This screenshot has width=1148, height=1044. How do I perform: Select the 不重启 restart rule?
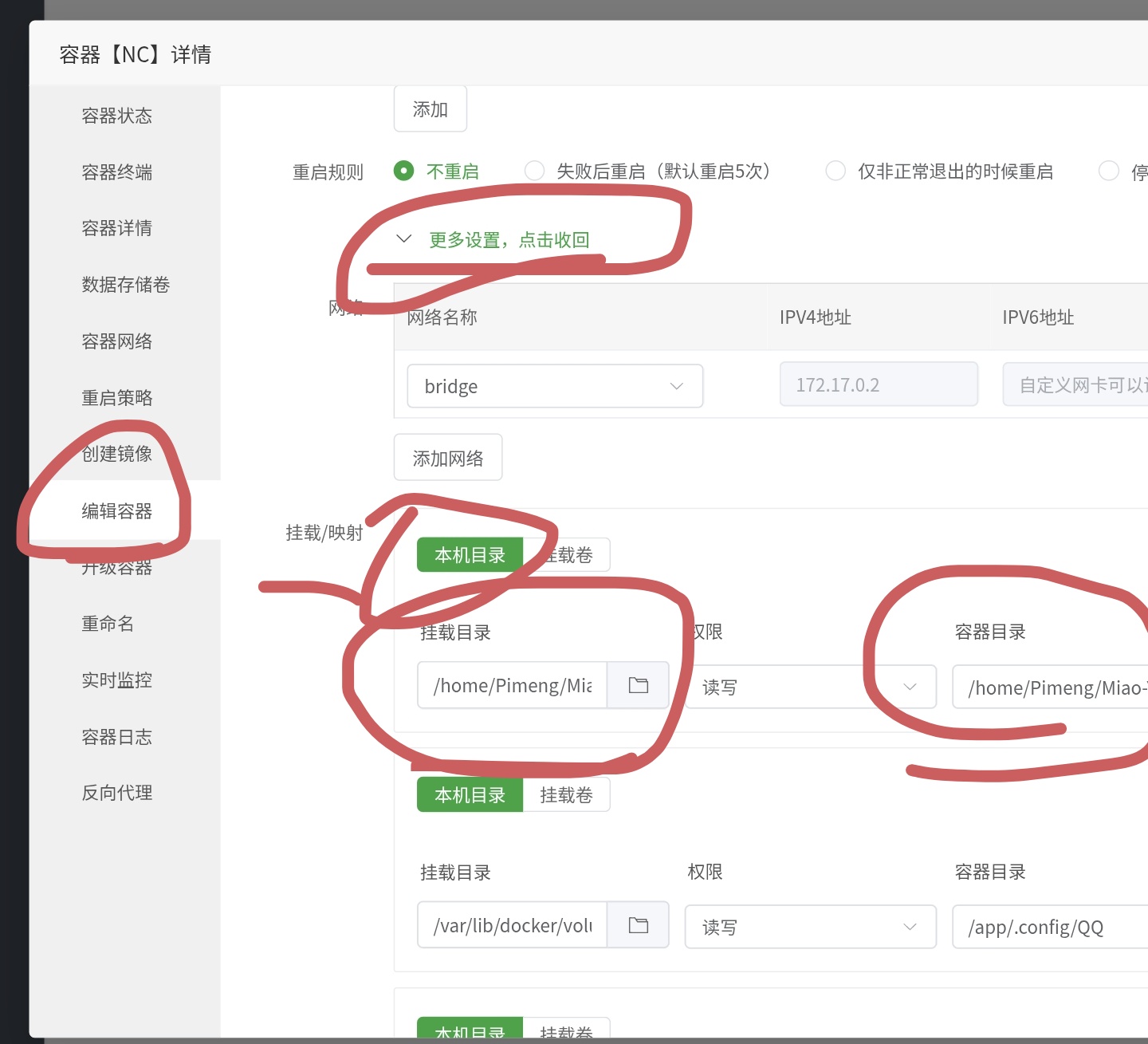404,171
